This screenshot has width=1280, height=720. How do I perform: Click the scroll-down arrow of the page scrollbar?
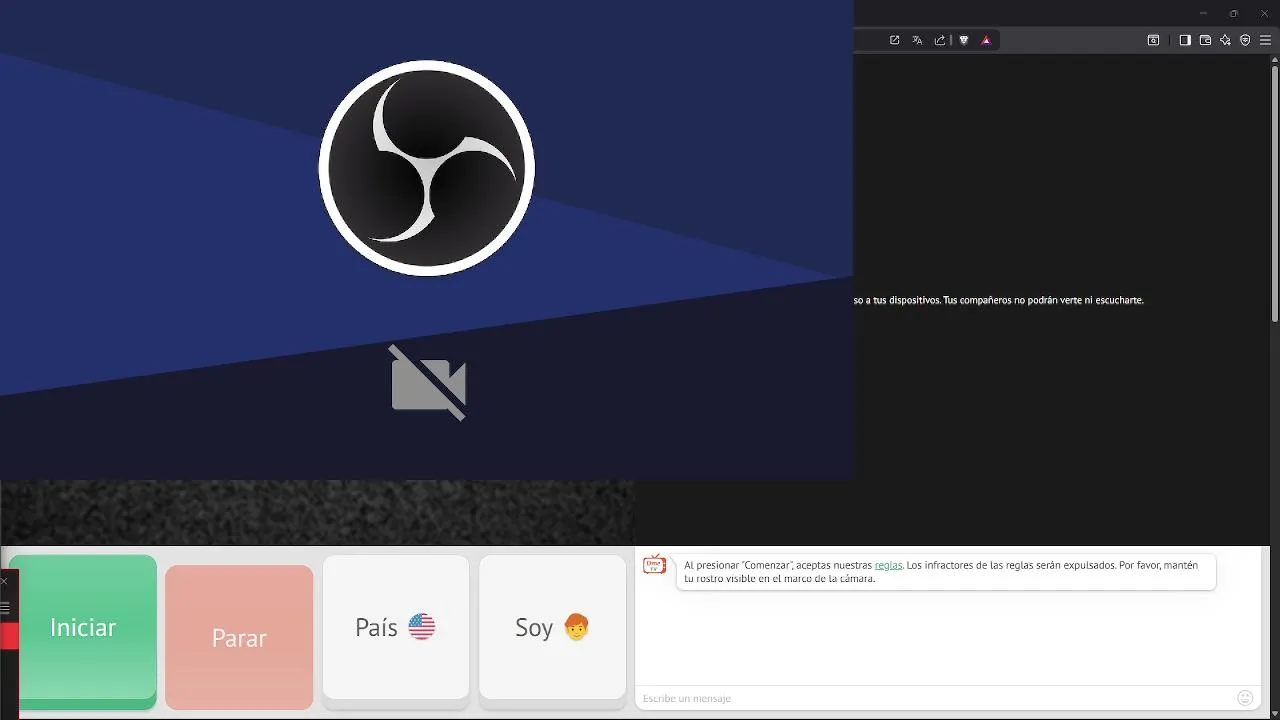(x=1275, y=713)
